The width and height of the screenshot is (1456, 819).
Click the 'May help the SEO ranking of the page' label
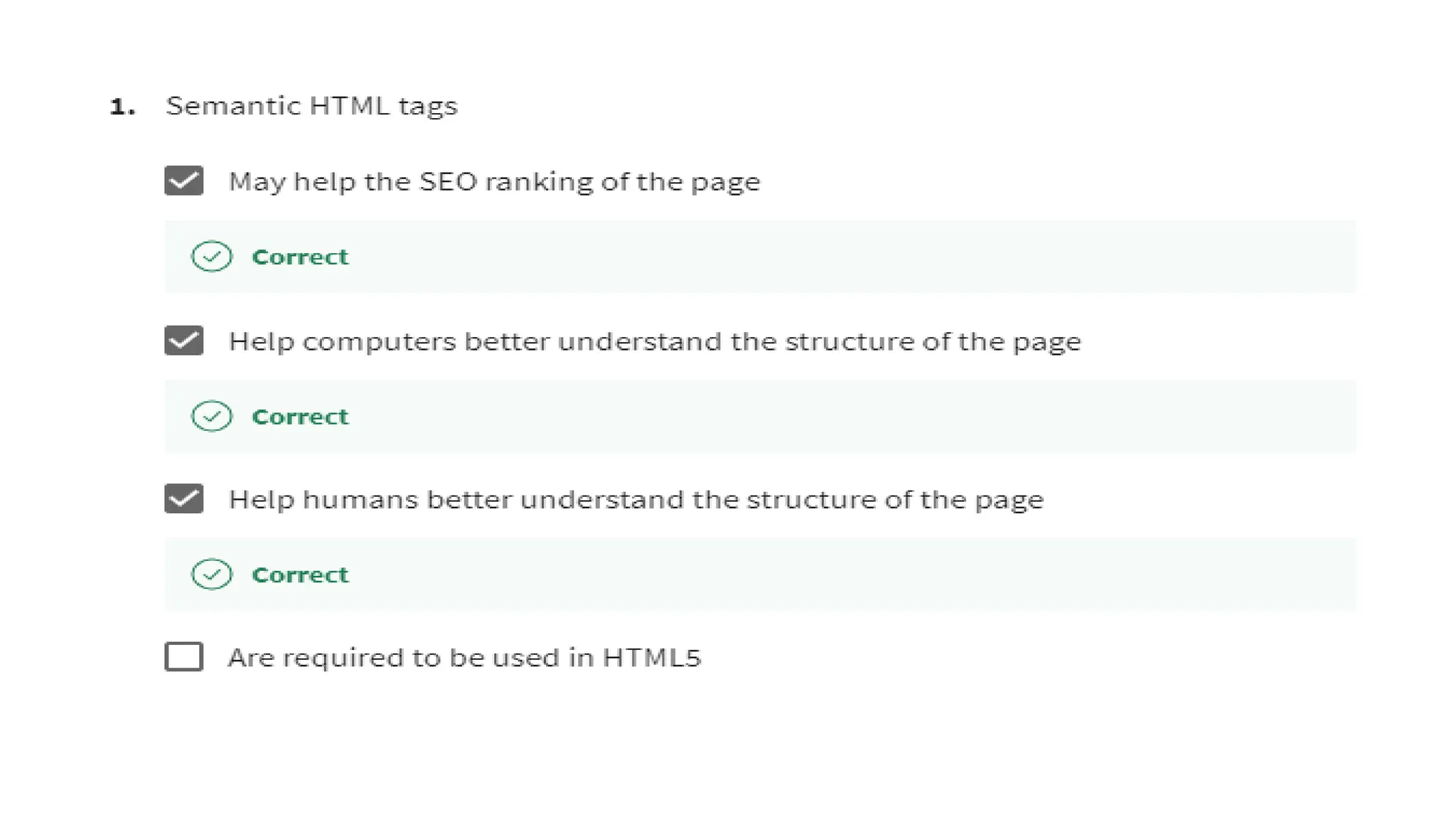click(x=494, y=182)
